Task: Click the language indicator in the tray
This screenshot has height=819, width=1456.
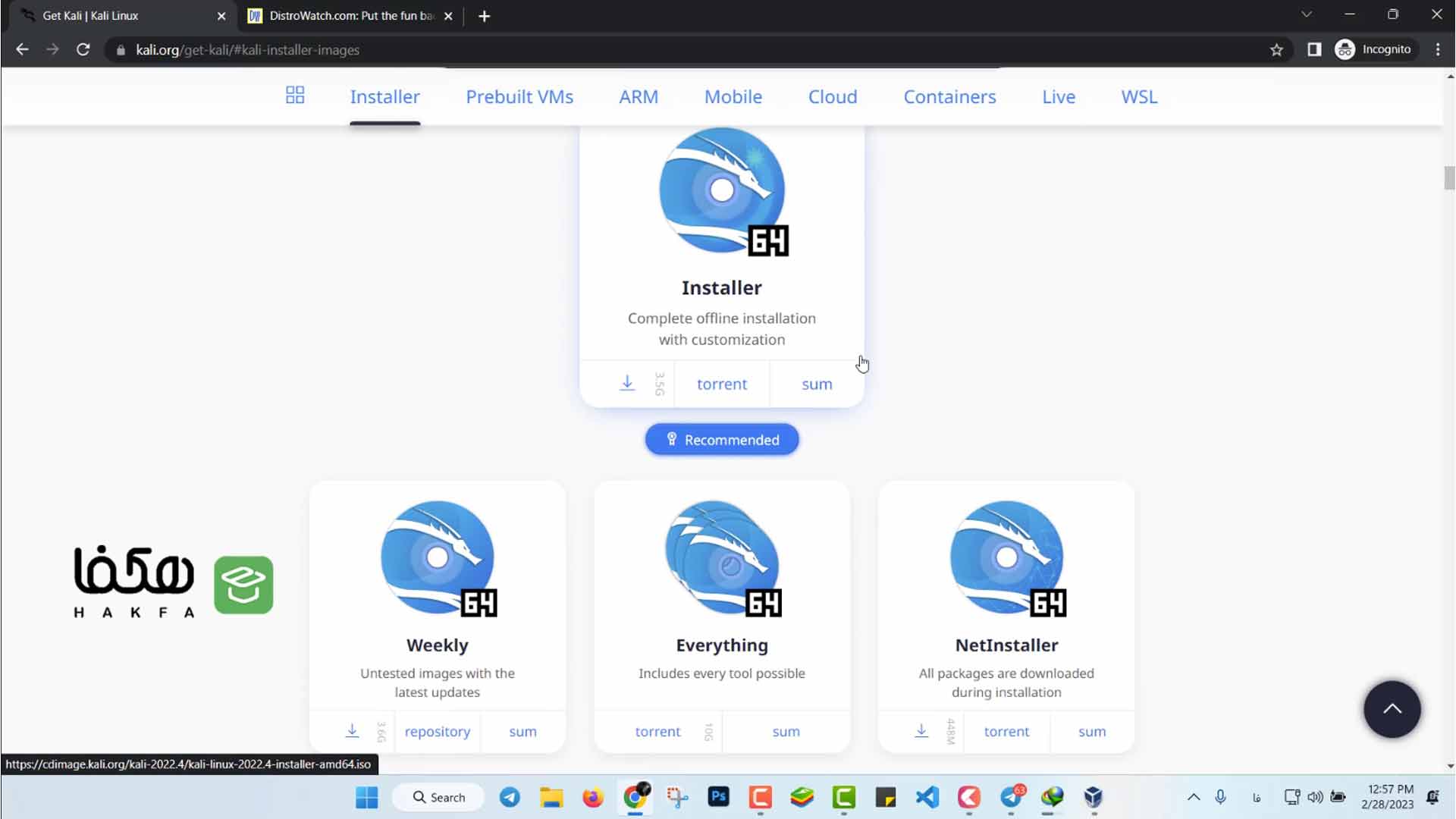Action: pyautogui.click(x=1257, y=797)
